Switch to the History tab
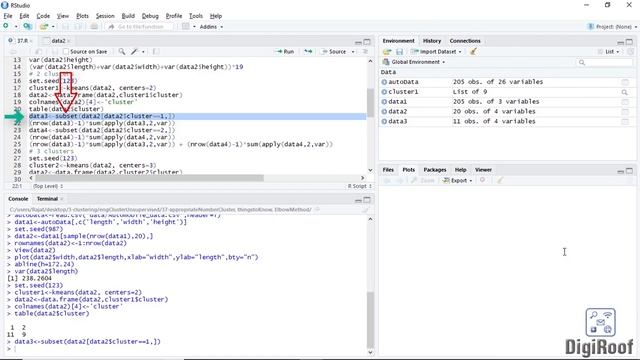The height and width of the screenshot is (360, 640). [x=432, y=41]
